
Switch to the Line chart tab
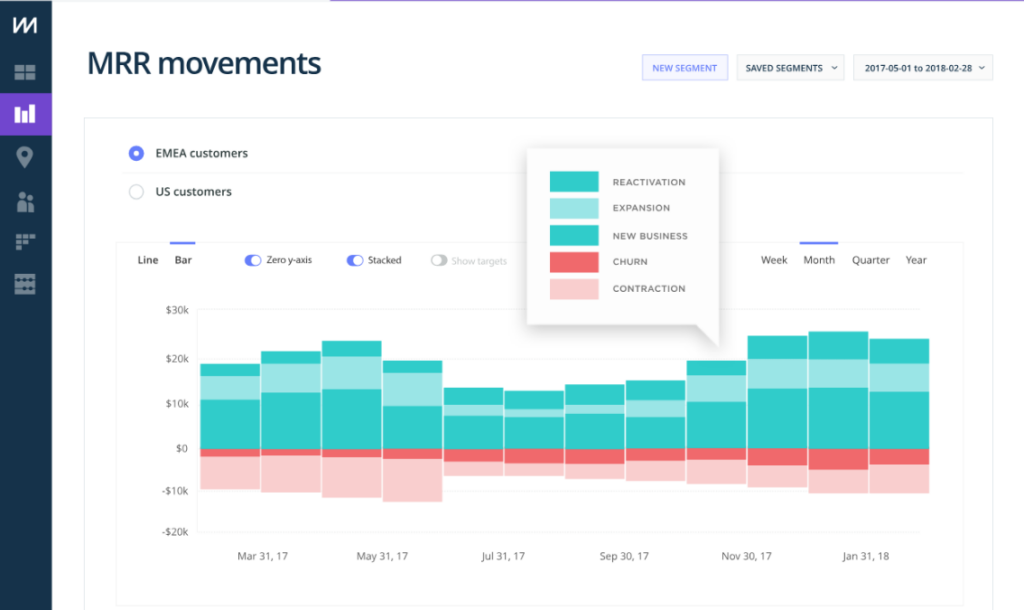148,260
